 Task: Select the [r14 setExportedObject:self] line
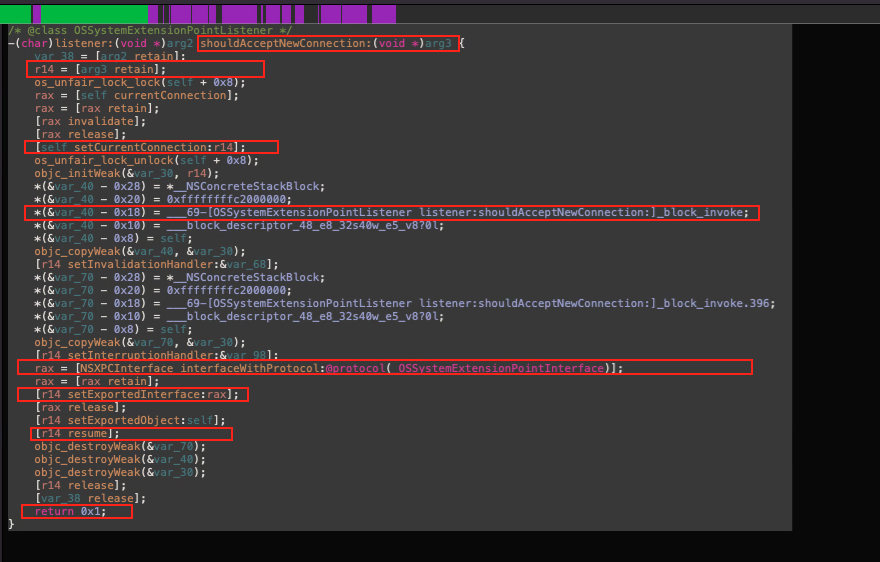(x=130, y=420)
